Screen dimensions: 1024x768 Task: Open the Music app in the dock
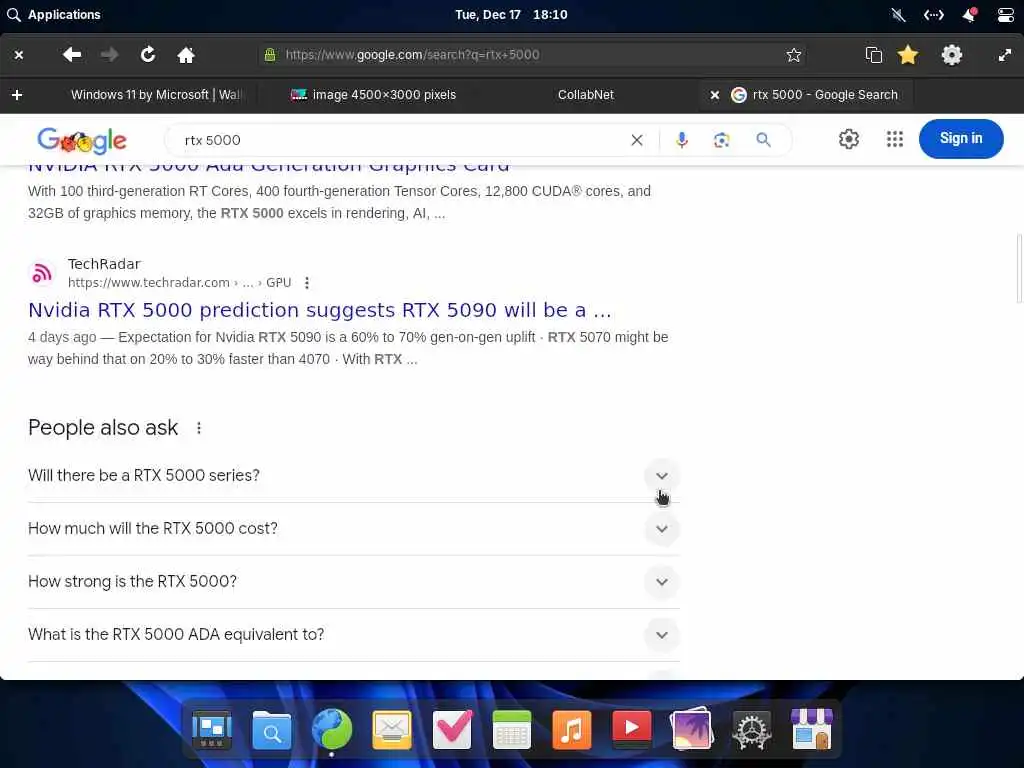coord(571,729)
